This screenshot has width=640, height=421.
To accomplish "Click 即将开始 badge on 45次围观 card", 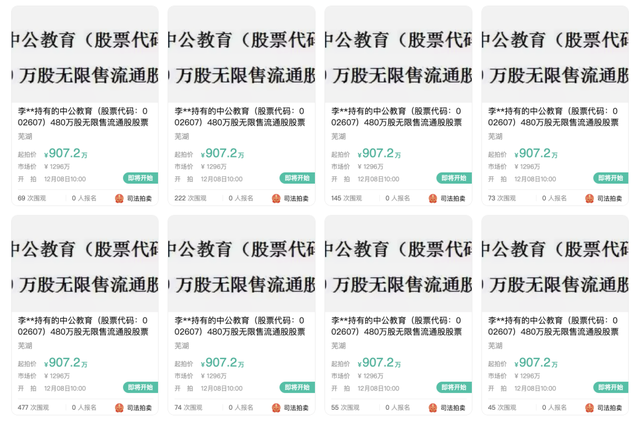I will [x=611, y=388].
